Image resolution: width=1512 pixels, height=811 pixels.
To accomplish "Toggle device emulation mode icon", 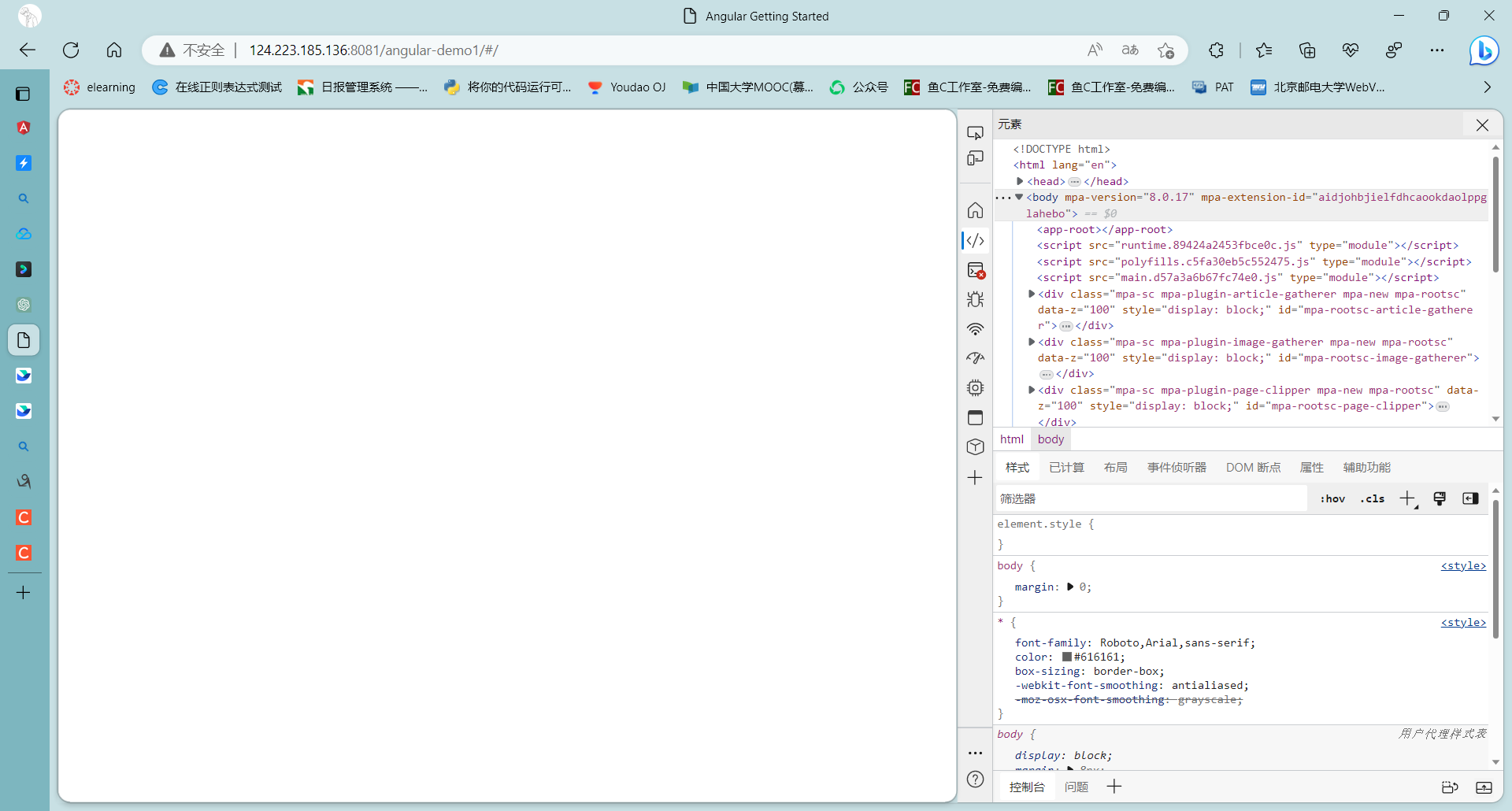I will point(975,158).
